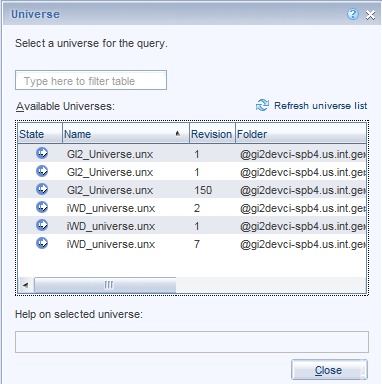Sort by the State column header
Screen dimensions: 382x384
pos(40,134)
